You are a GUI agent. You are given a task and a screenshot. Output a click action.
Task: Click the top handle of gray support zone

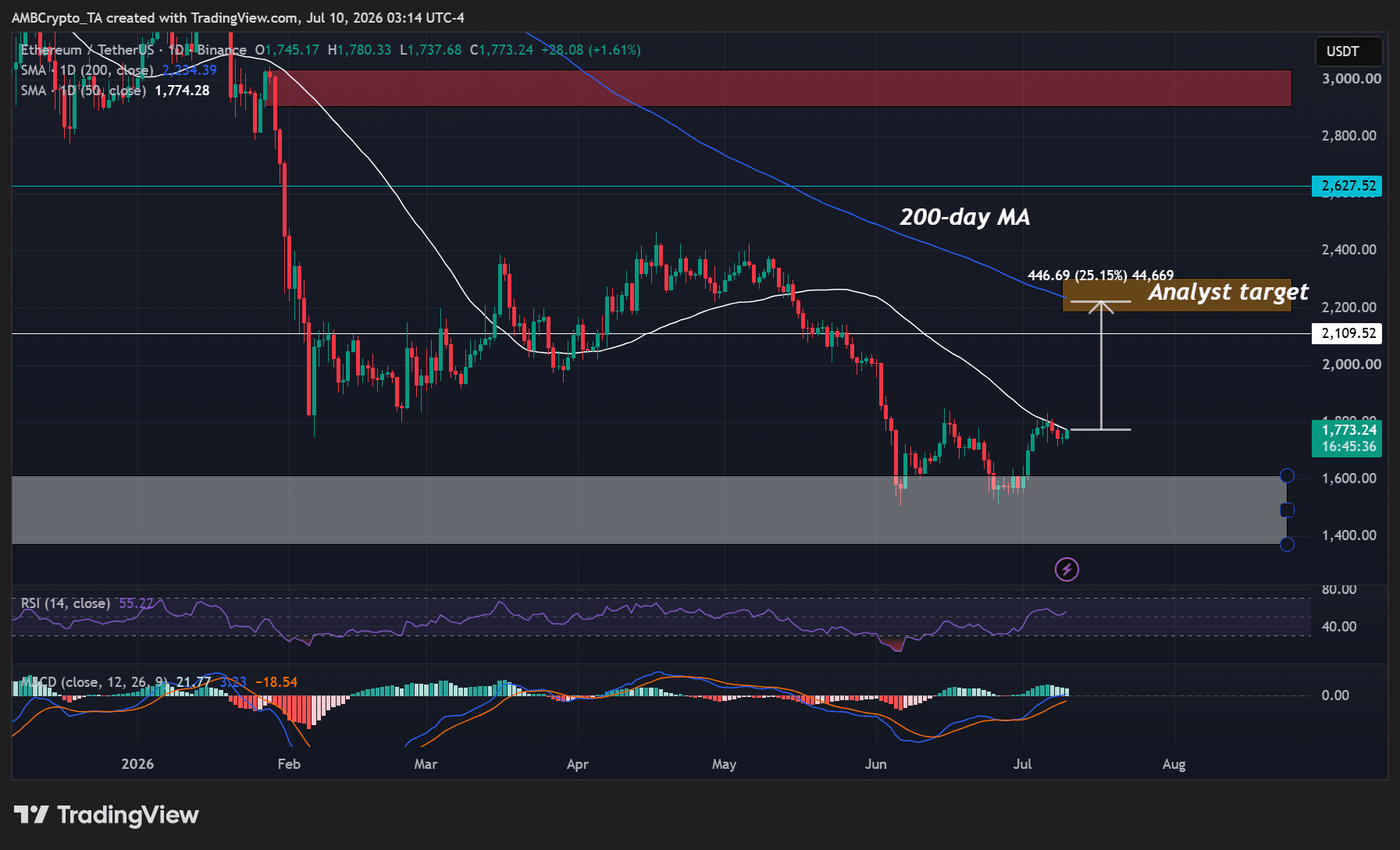1287,476
